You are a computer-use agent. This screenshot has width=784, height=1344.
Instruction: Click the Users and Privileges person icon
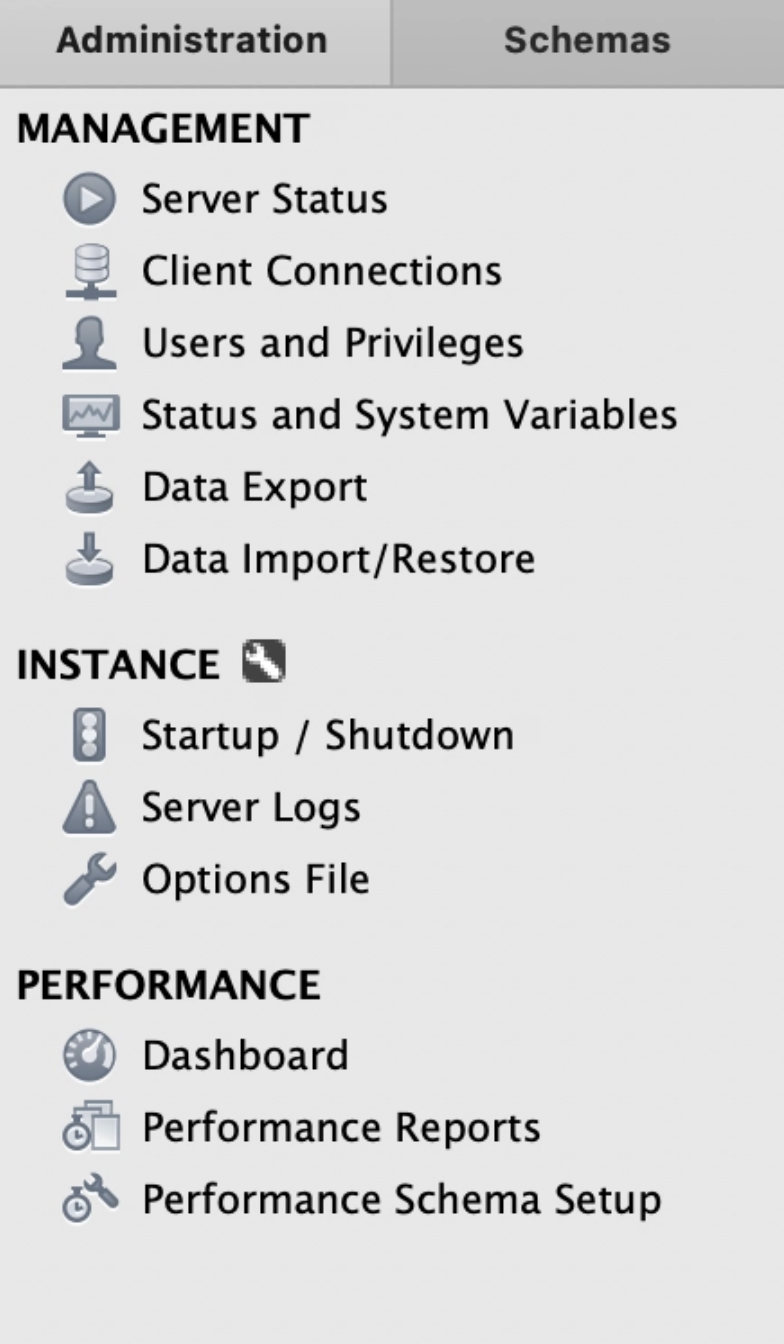(90, 343)
